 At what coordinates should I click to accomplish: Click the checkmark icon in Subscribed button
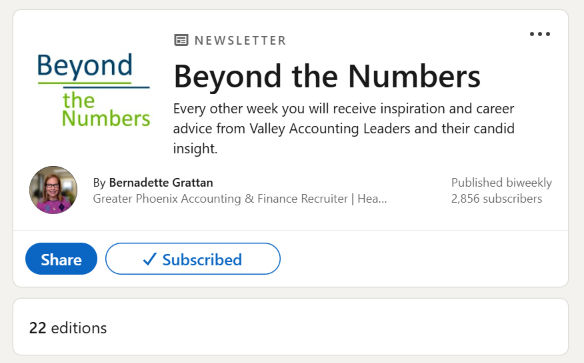(149, 259)
